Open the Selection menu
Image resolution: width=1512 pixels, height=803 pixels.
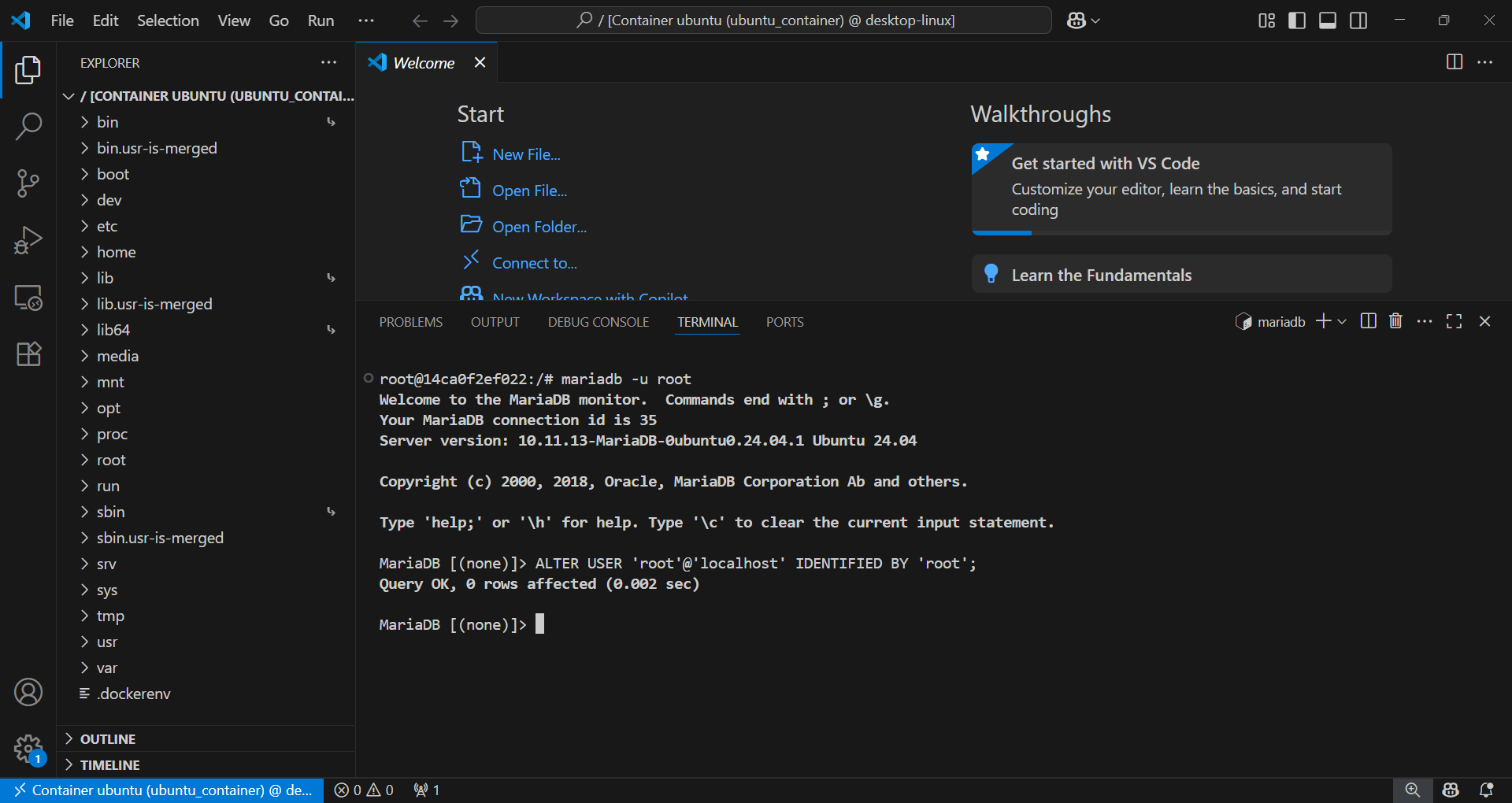[x=168, y=20]
